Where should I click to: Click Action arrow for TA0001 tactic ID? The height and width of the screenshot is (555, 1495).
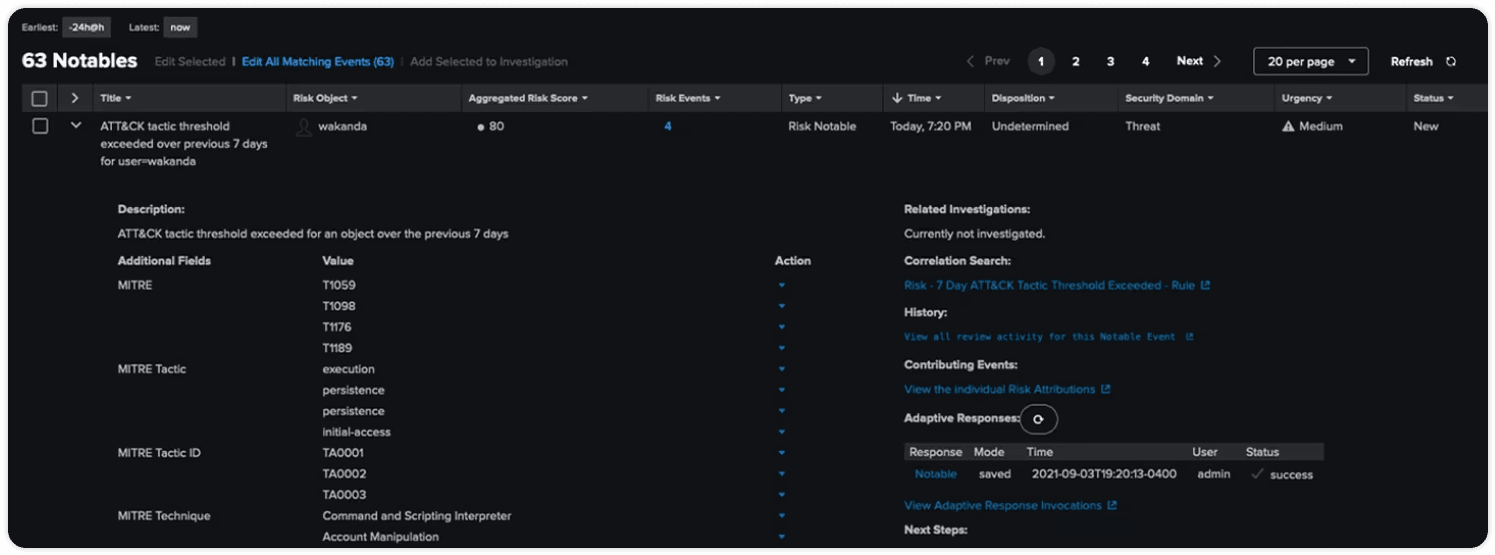click(782, 454)
